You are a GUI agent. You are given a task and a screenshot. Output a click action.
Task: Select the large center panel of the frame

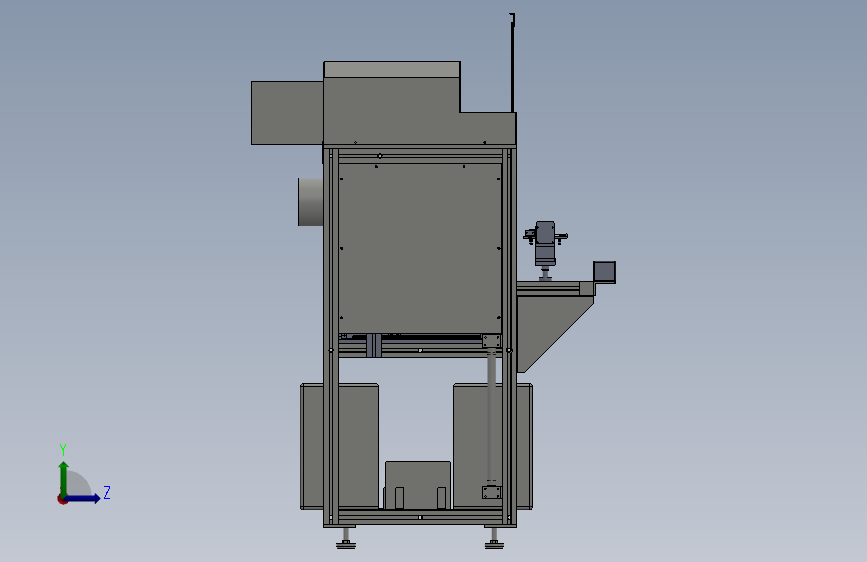click(420, 248)
